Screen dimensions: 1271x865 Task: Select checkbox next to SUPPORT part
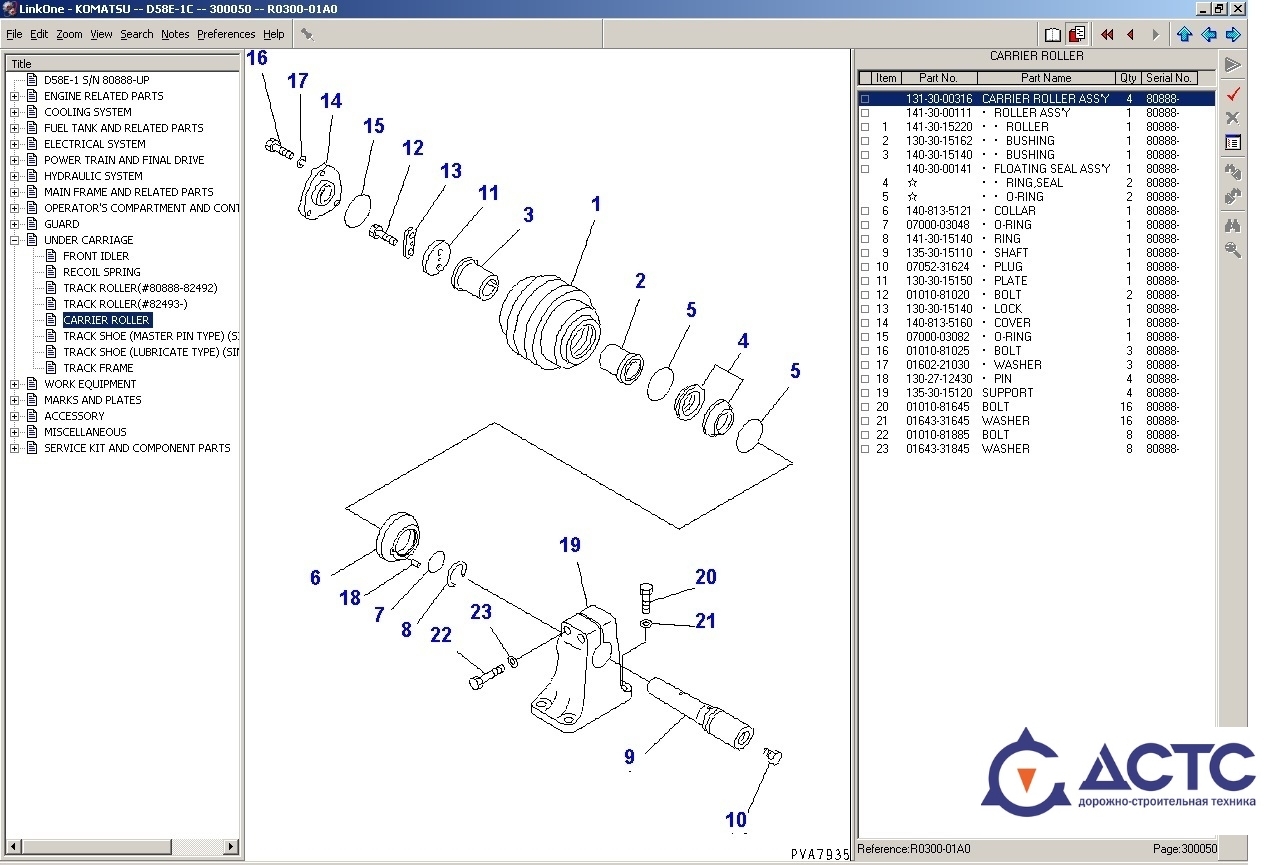coord(866,393)
